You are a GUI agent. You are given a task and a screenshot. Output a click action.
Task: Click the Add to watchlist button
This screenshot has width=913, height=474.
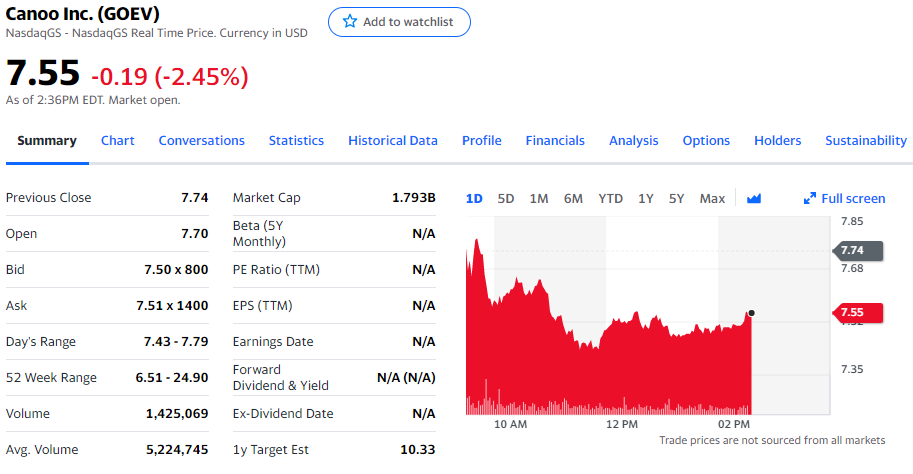tap(399, 22)
